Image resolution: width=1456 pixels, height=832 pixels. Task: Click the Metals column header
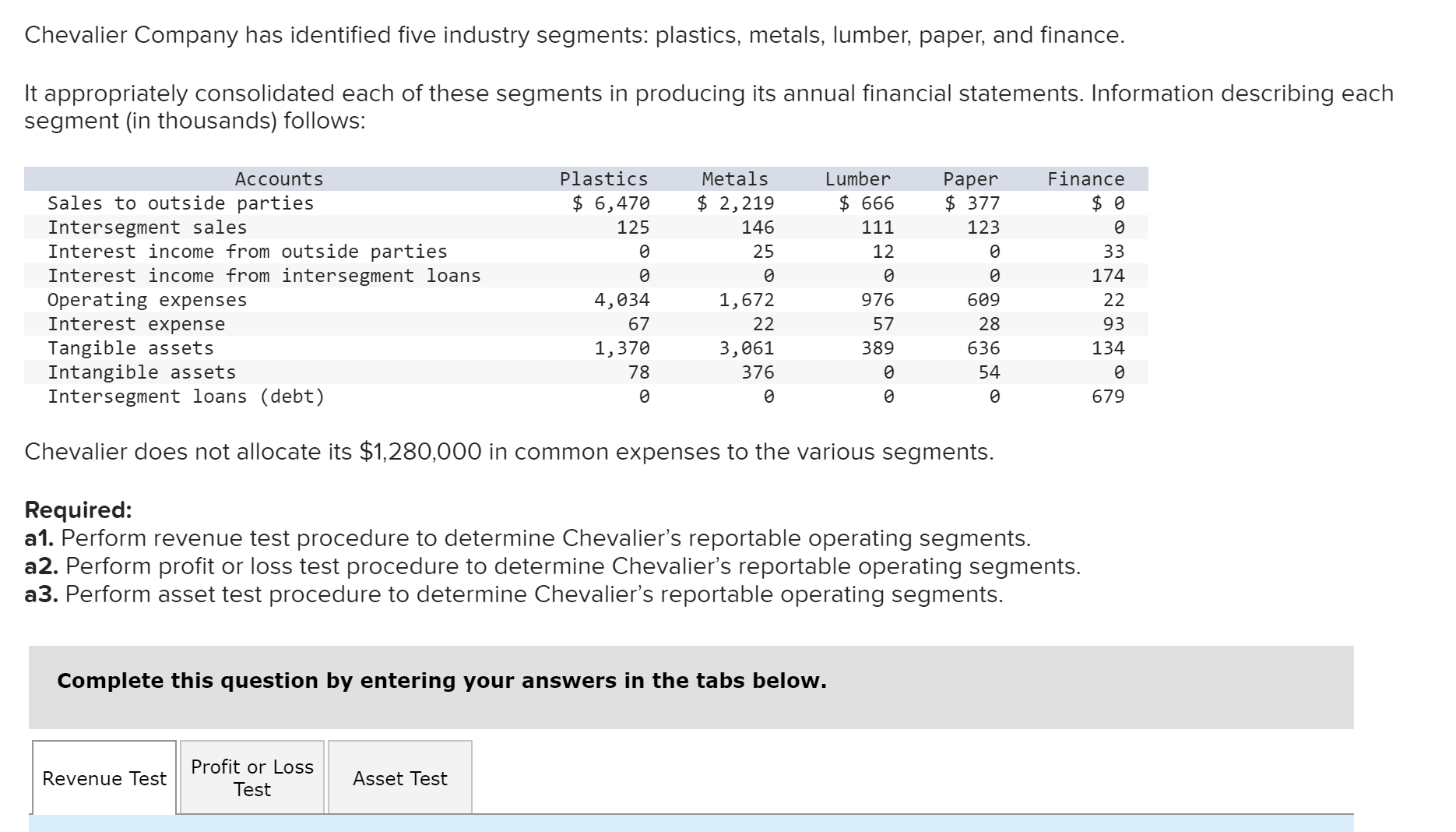(x=734, y=178)
